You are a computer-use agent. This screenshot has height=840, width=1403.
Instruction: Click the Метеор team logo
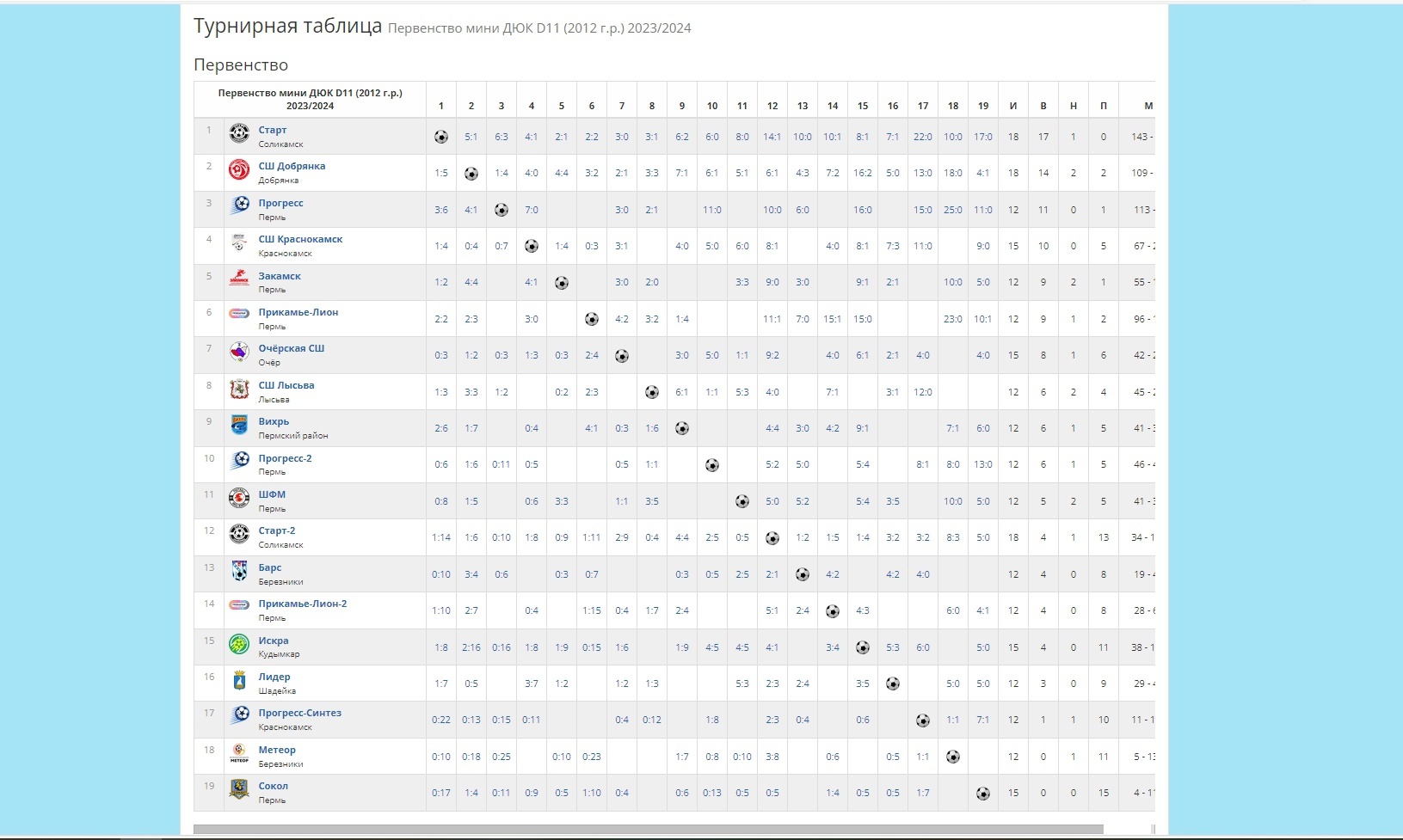click(239, 753)
